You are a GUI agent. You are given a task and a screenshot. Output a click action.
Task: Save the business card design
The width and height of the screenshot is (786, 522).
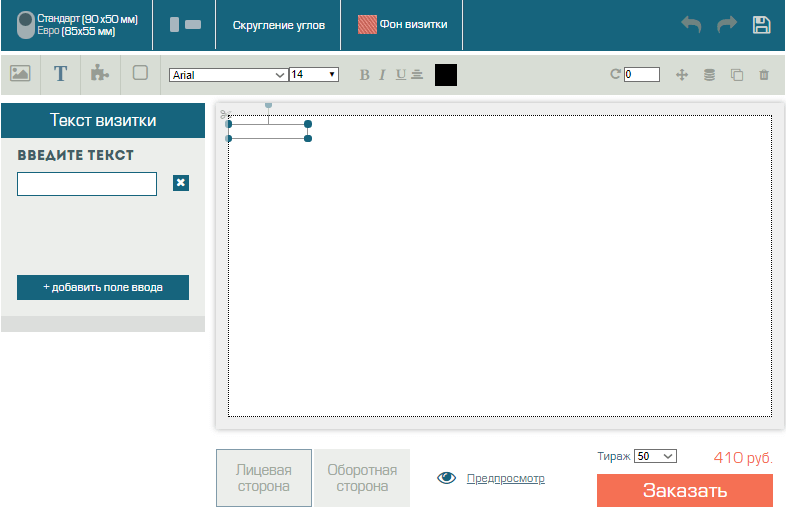click(761, 25)
